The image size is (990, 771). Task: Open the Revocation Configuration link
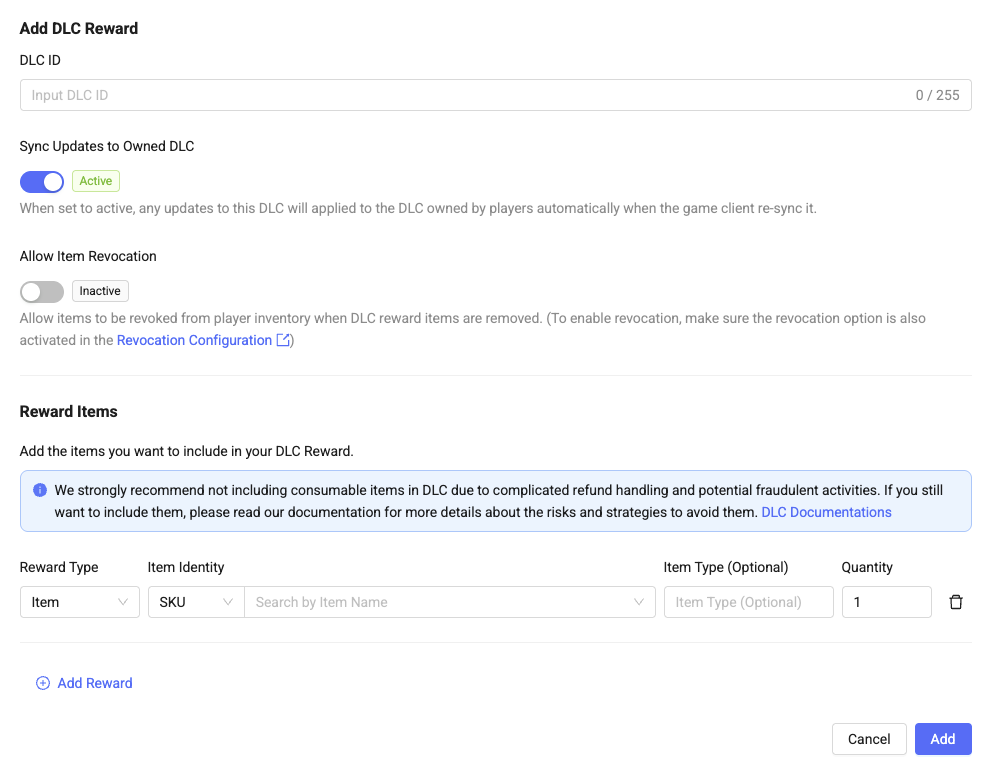coord(194,340)
